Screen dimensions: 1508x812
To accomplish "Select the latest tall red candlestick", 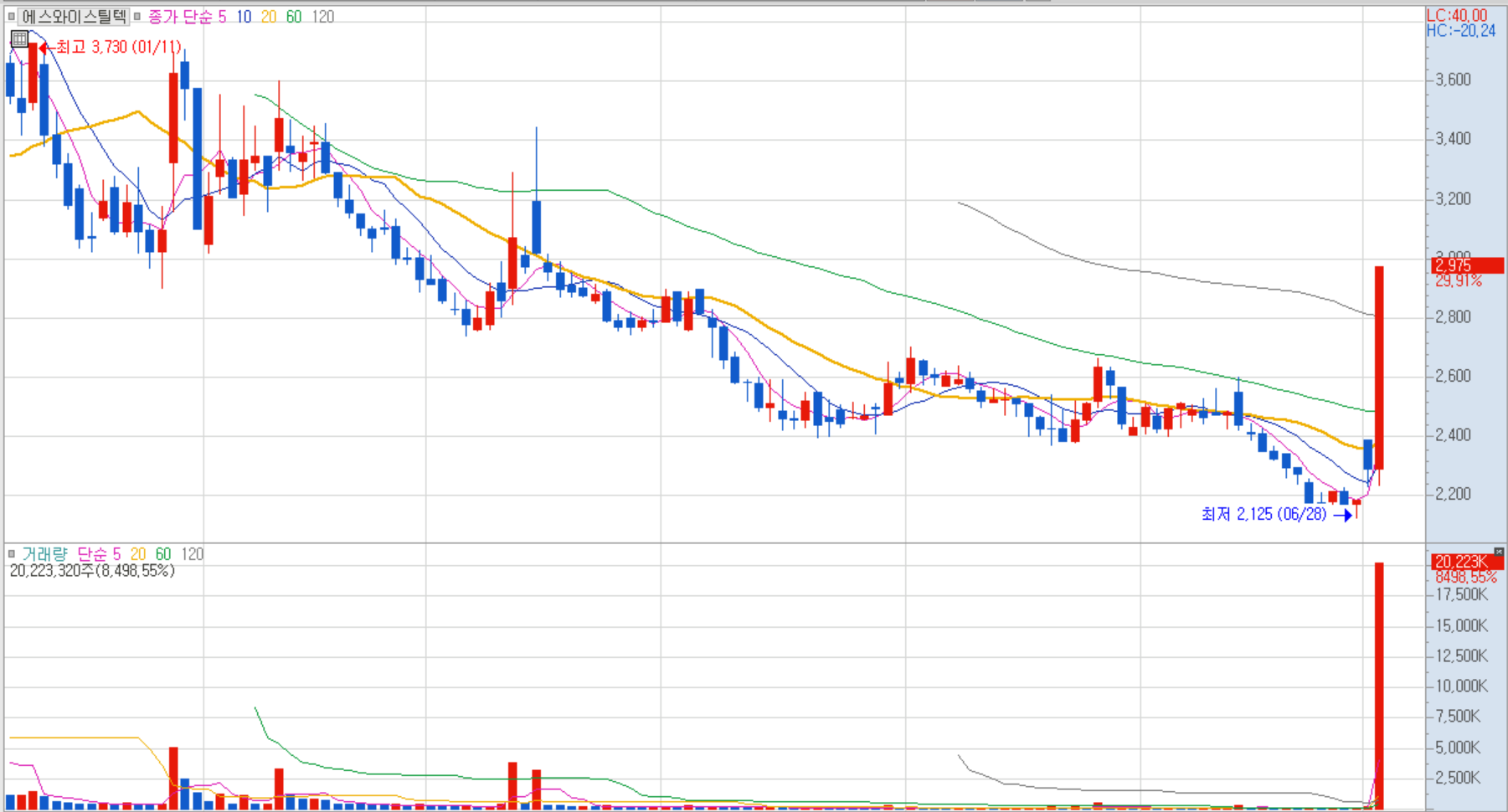I will [1379, 368].
